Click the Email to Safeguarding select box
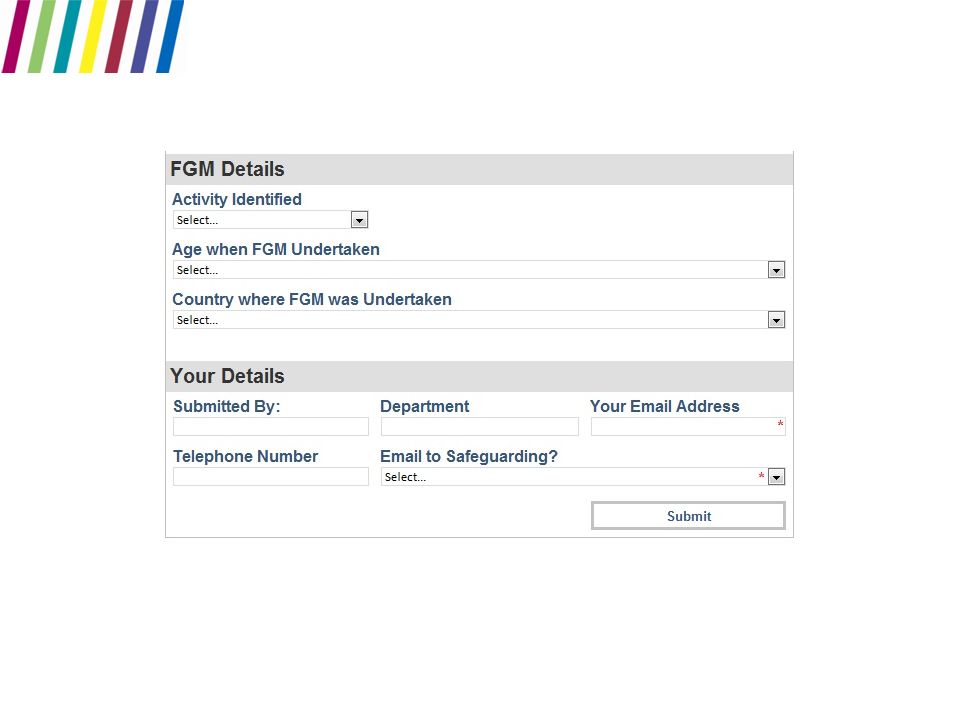 coord(583,477)
